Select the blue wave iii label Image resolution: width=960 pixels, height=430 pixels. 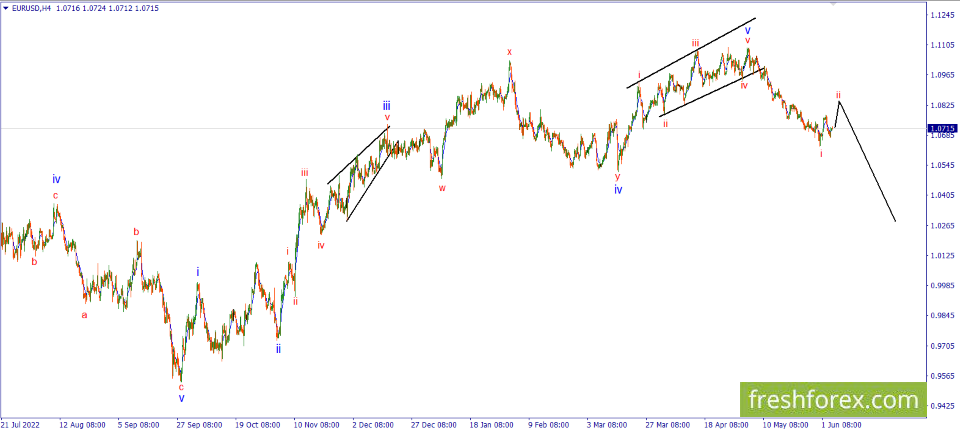pos(387,105)
